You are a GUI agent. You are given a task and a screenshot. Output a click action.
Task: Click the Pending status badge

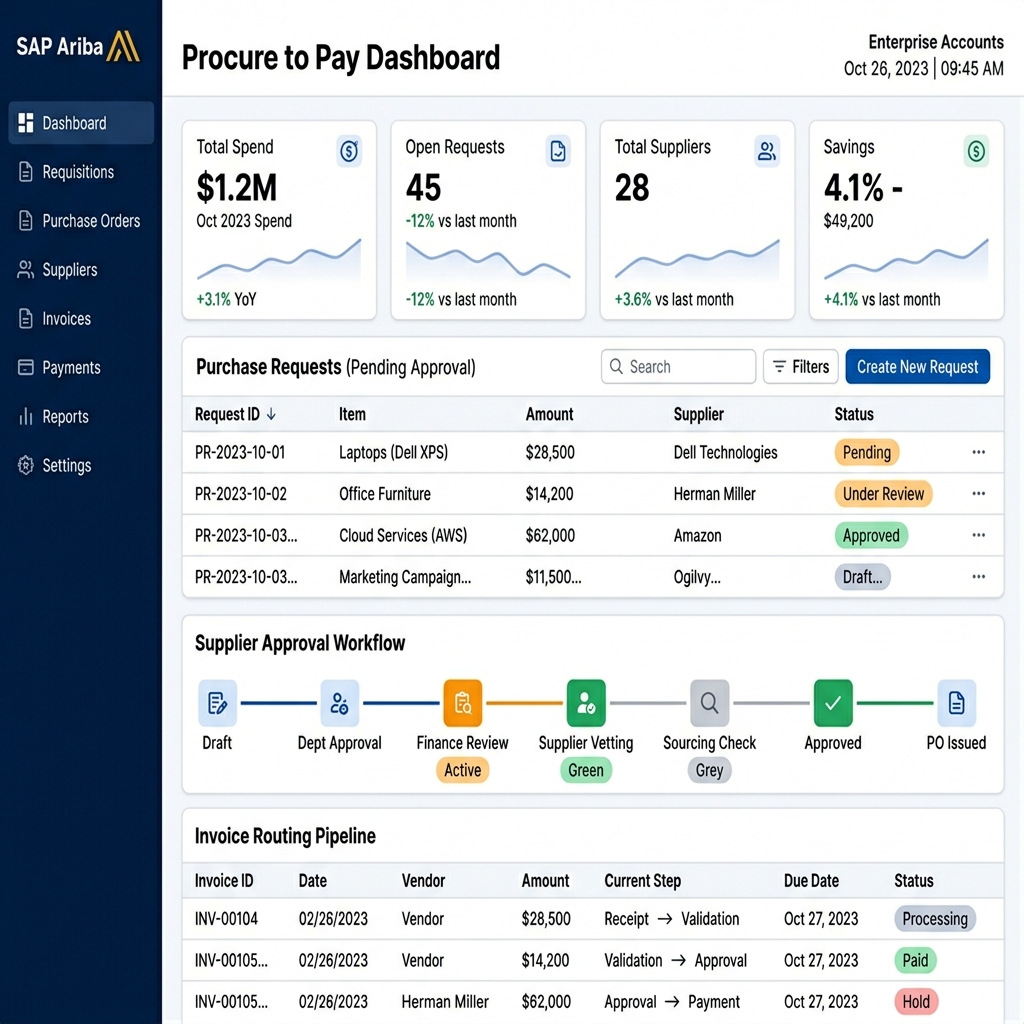click(x=867, y=452)
